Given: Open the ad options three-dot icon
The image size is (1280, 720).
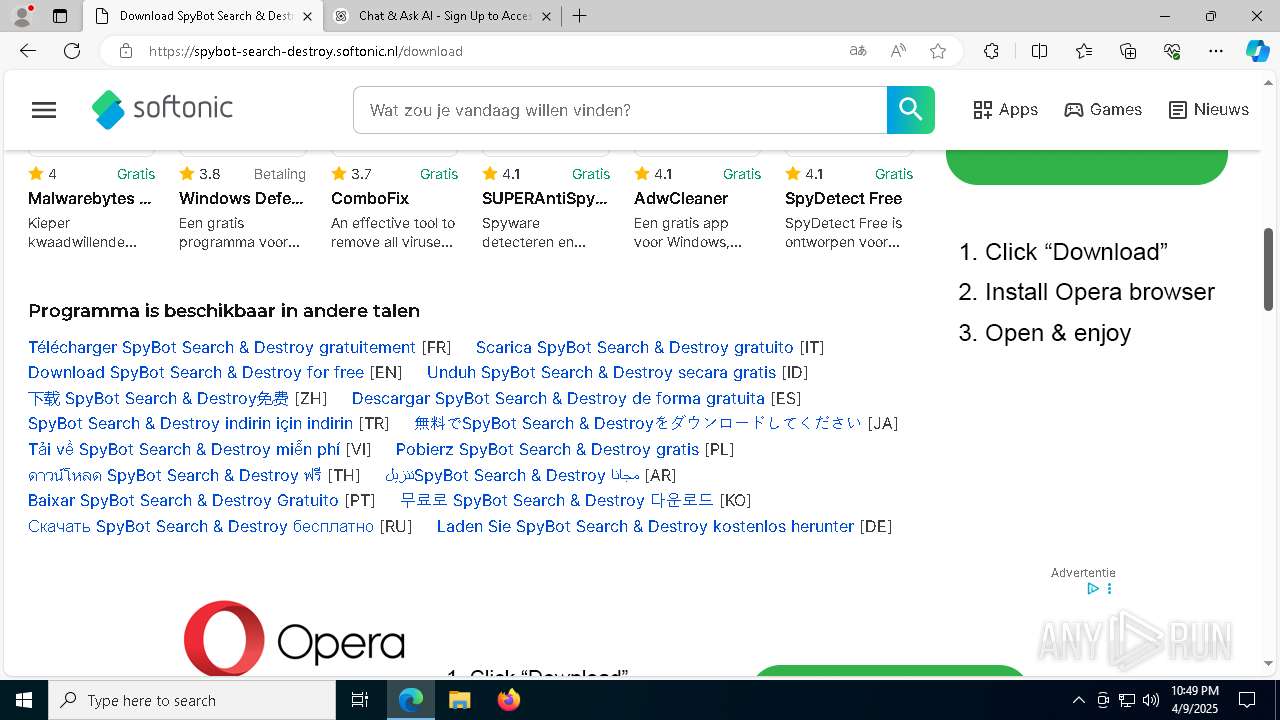Looking at the screenshot, I should (1109, 589).
